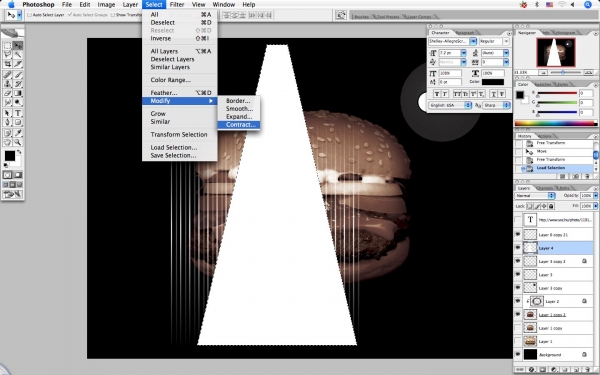600x375 pixels.
Task: Choose Expand... from Modify submenu
Action: [239, 117]
